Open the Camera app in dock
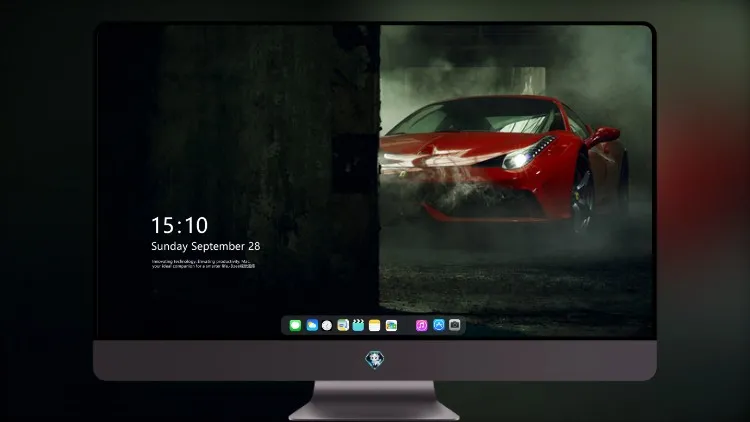Screen dimensions: 750x422 click(455, 325)
